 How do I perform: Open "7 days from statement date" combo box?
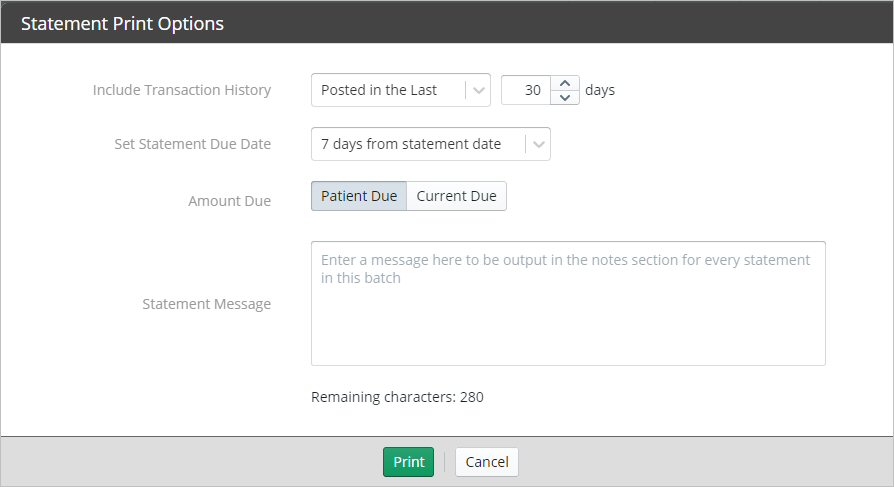[418, 144]
